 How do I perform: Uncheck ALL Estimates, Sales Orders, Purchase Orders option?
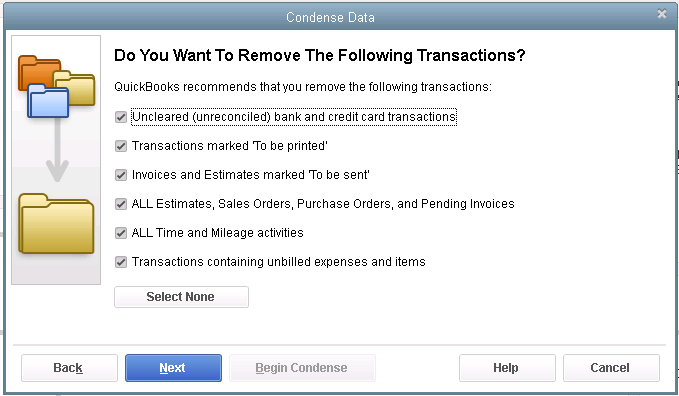121,204
